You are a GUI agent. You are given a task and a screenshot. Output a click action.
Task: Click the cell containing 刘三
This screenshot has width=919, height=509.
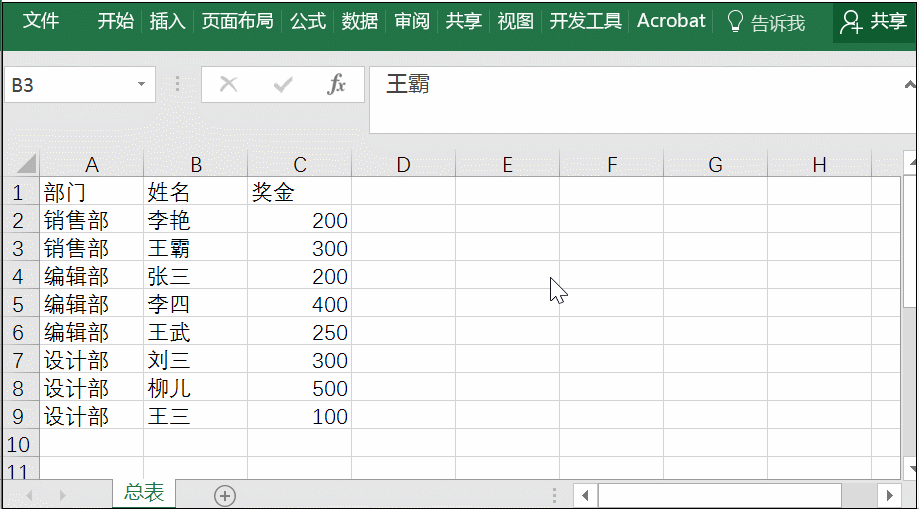point(196,360)
